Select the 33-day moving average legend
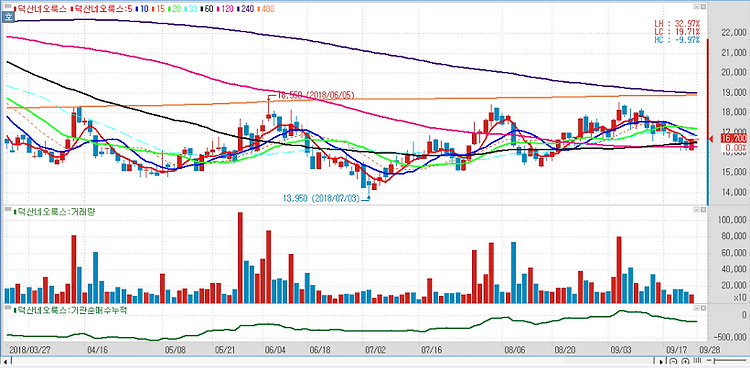 click(191, 9)
